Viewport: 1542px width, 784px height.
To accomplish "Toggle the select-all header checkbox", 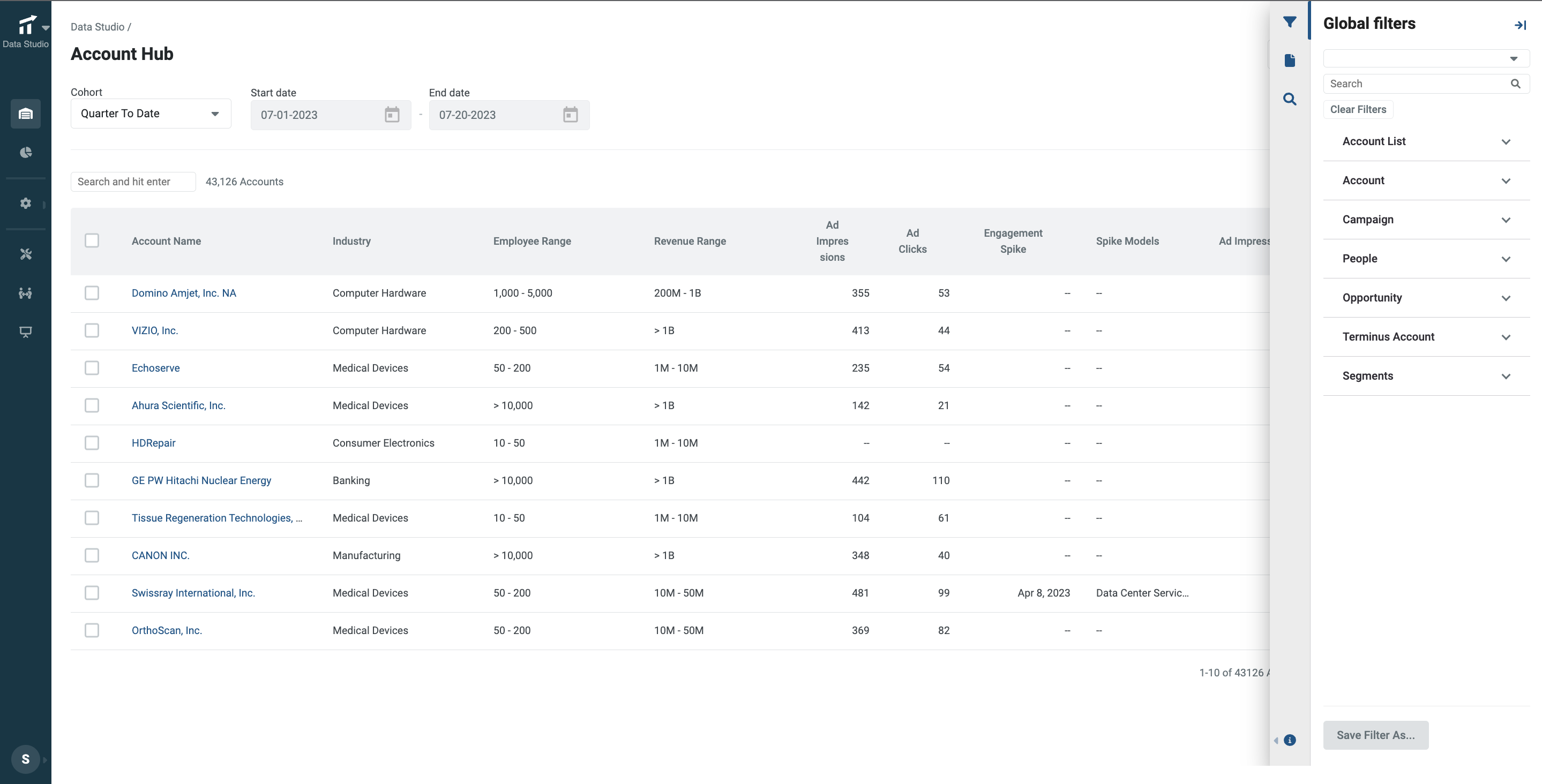I will coord(92,240).
